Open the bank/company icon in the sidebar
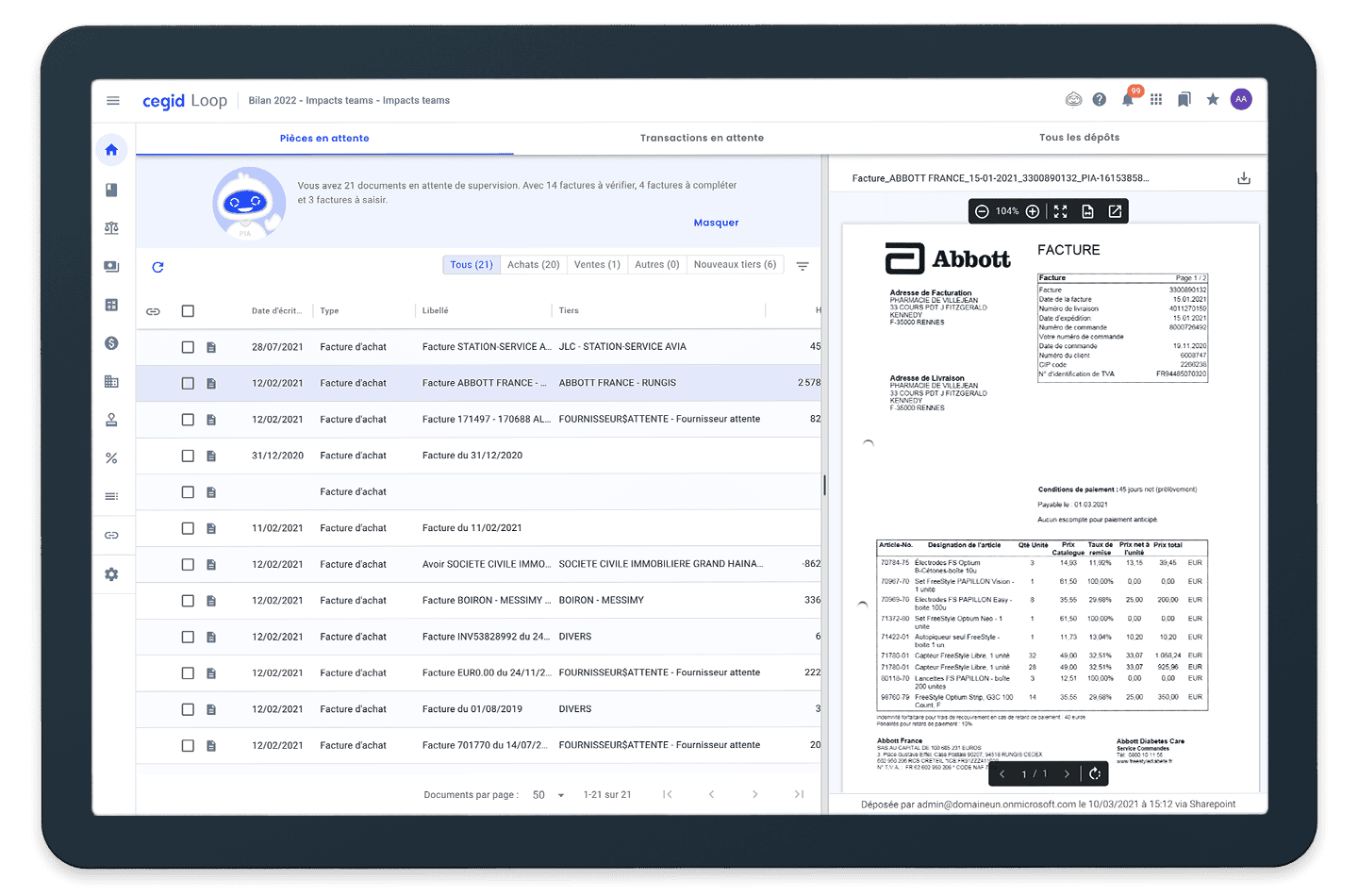Viewport: 1358px width, 896px height. pos(111,381)
